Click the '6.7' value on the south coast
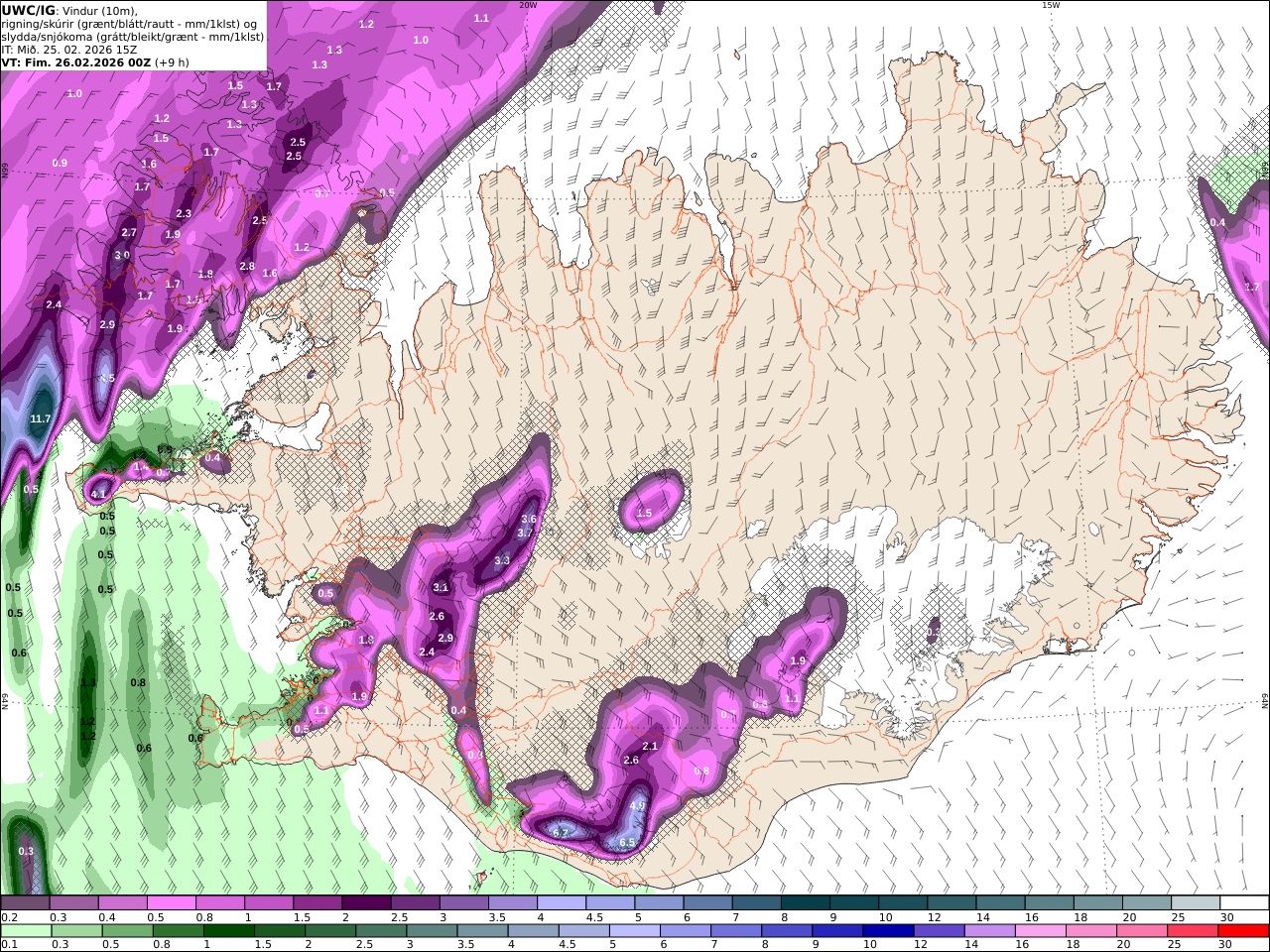 tap(561, 833)
